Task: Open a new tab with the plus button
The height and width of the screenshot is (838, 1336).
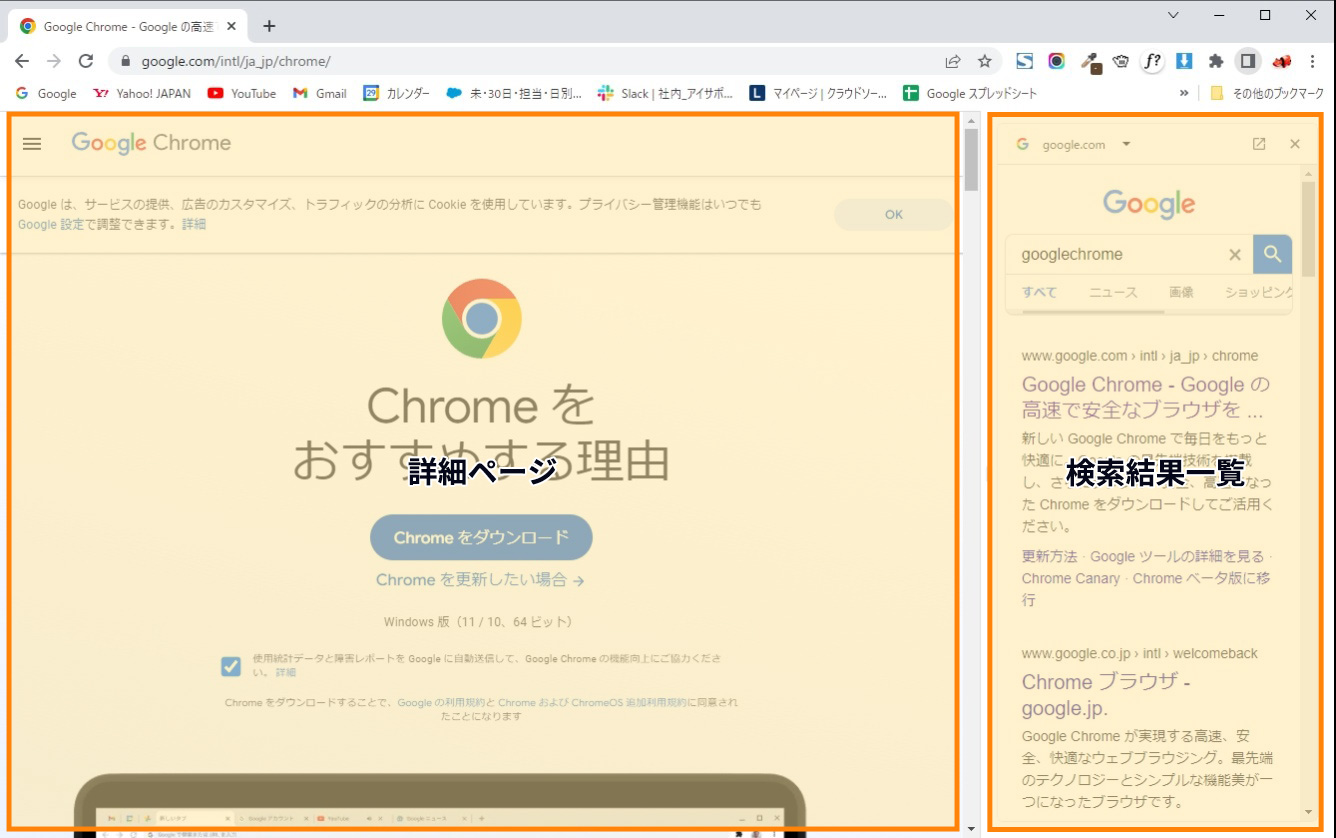Action: coord(269,26)
